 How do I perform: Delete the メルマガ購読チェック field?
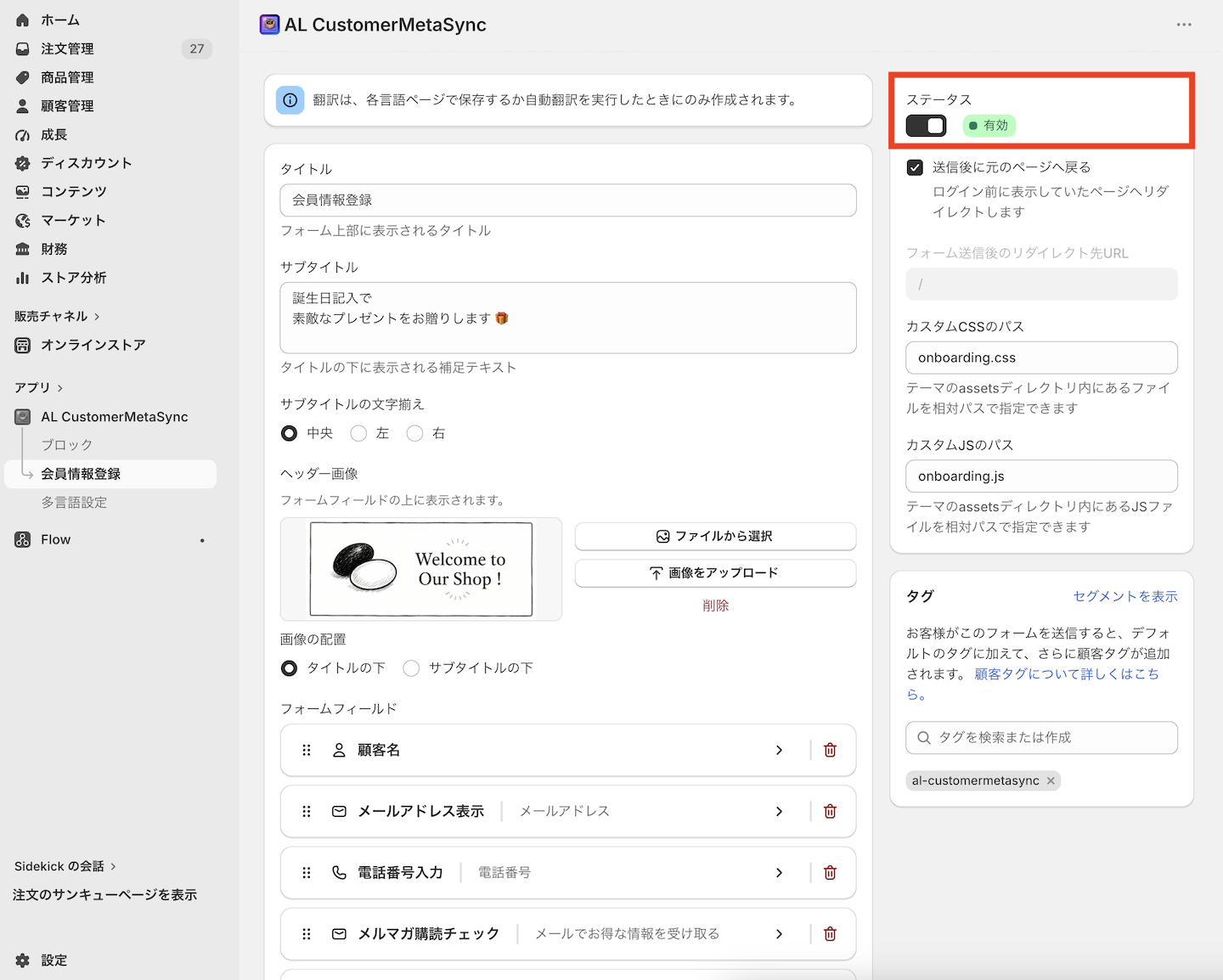click(x=831, y=933)
